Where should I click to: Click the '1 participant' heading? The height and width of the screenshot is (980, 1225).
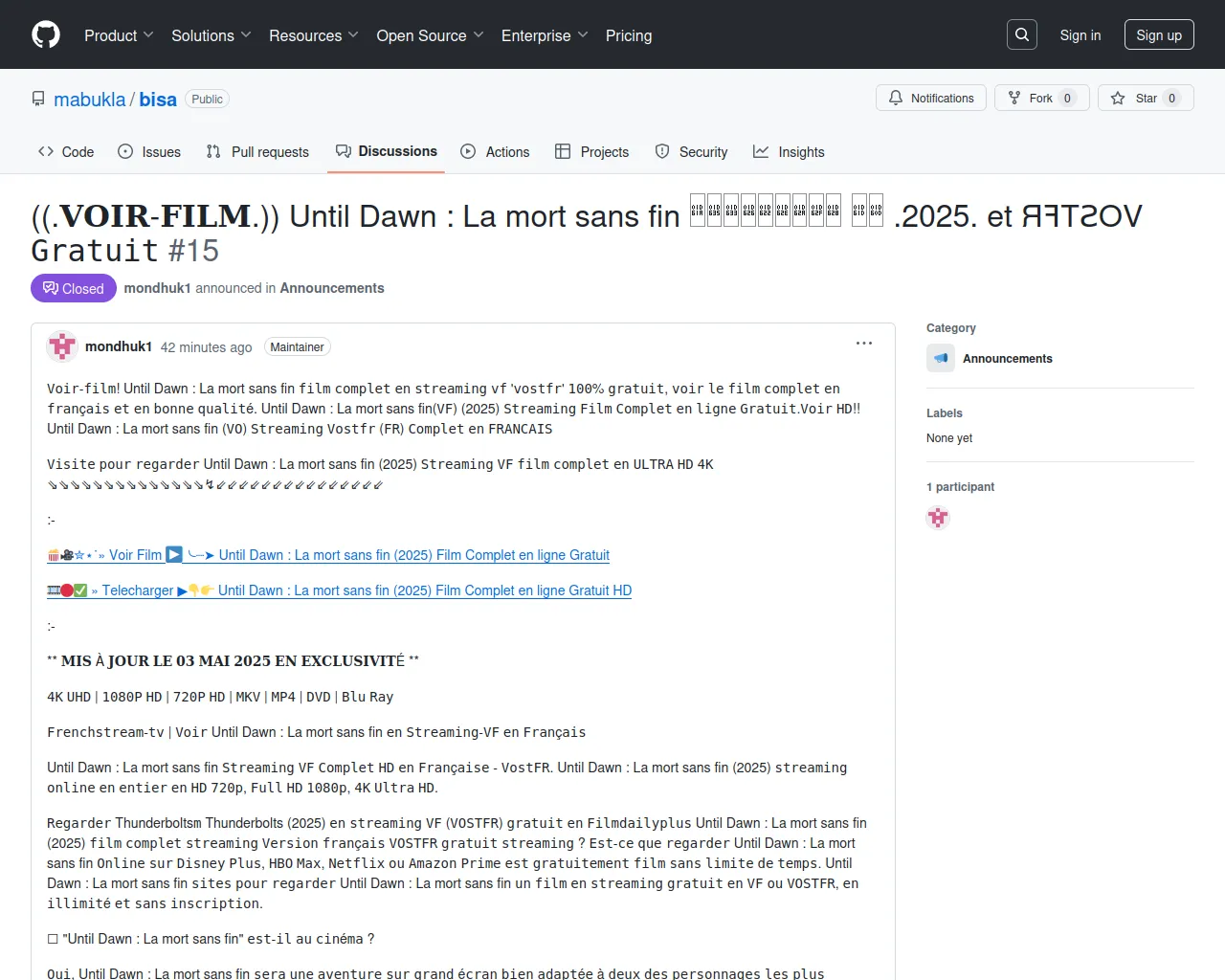click(x=960, y=487)
